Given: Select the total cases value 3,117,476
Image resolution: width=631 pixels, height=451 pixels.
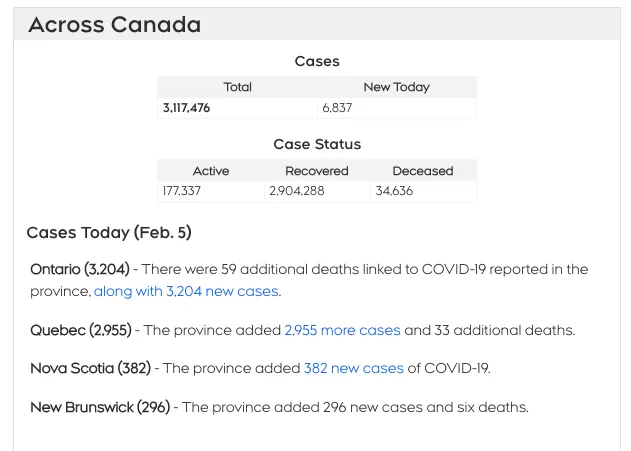Looking at the screenshot, I should click(x=186, y=108).
